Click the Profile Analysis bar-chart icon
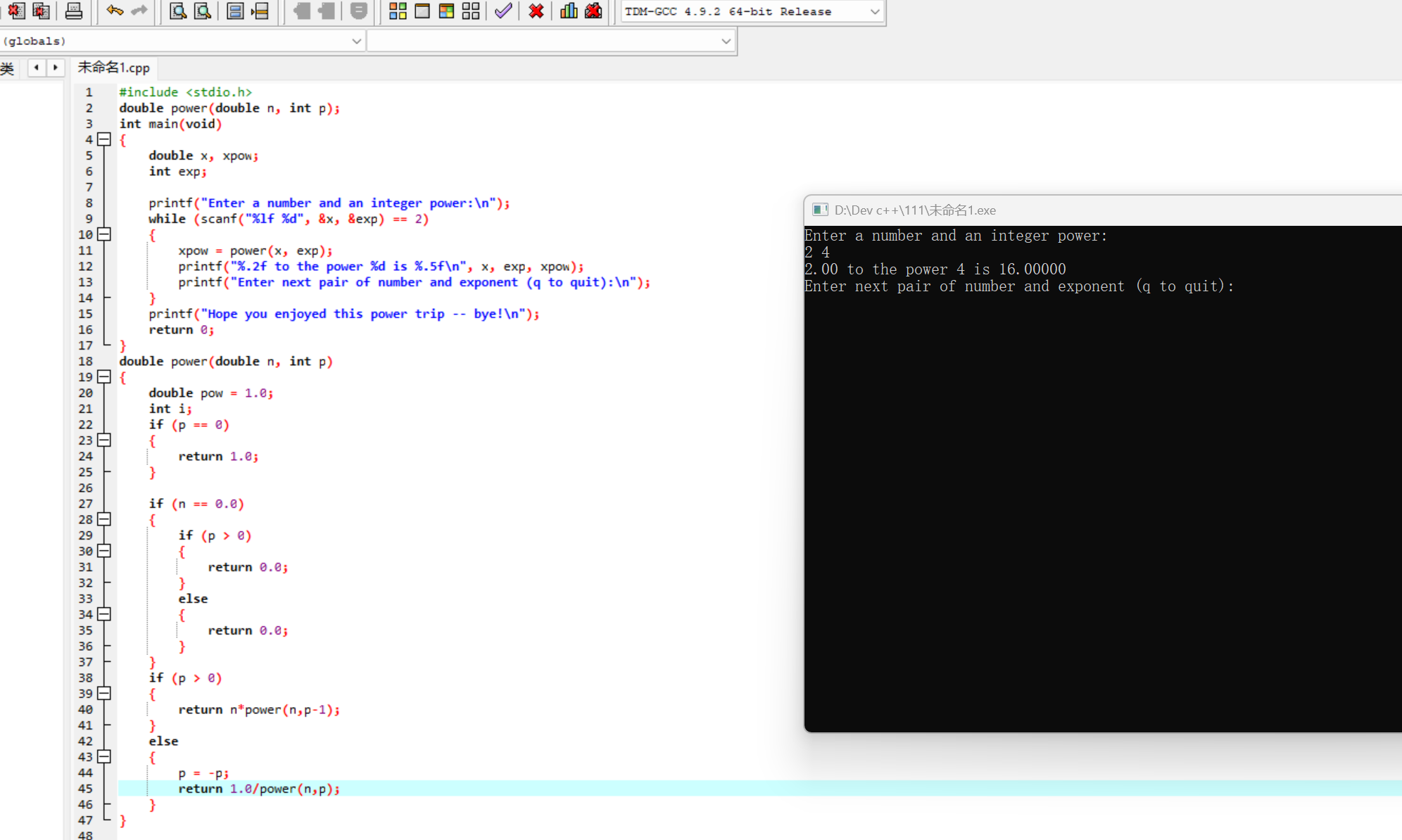The image size is (1402, 840). tap(569, 11)
